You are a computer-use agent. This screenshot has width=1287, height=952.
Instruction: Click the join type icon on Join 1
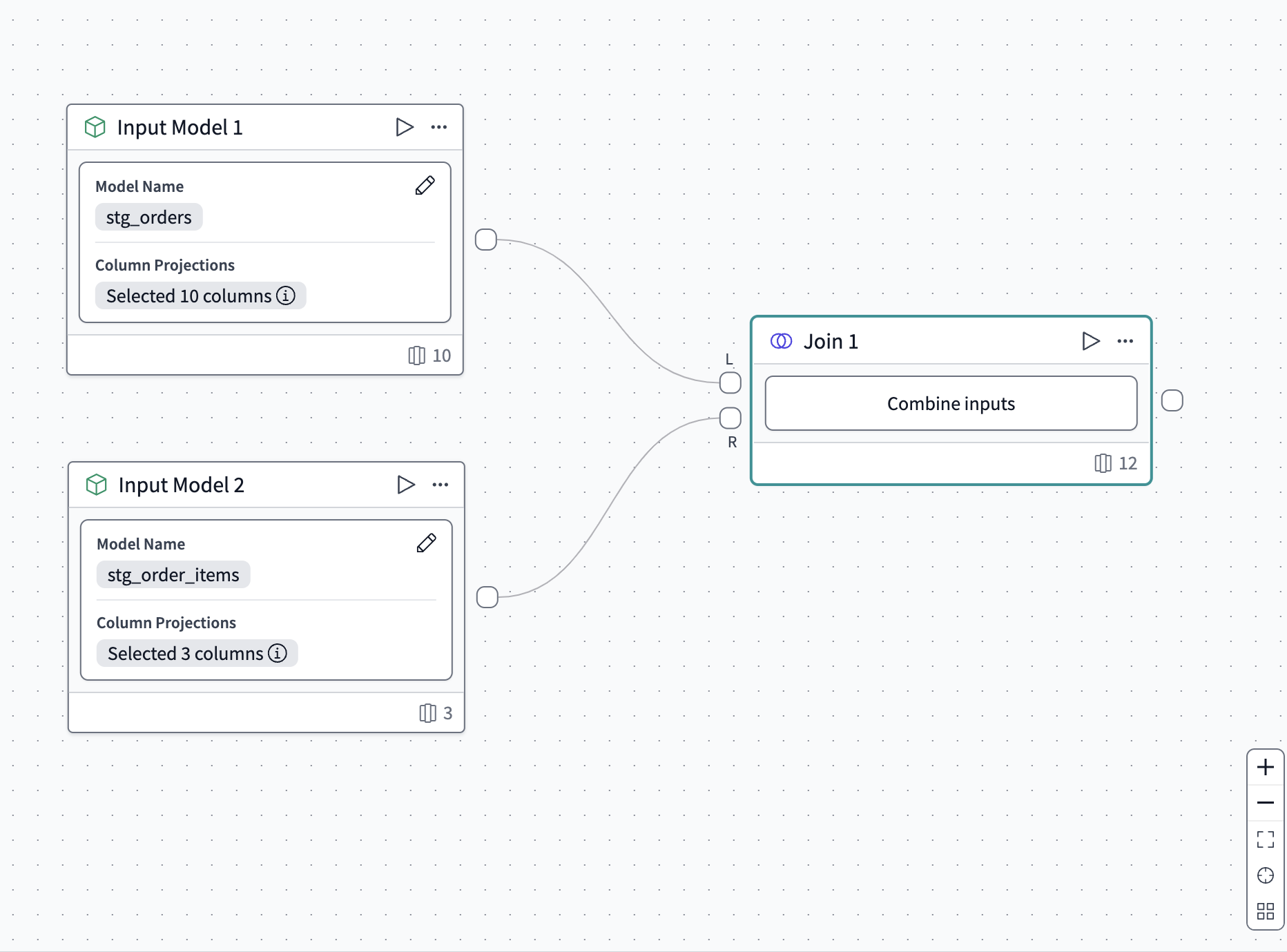(780, 340)
